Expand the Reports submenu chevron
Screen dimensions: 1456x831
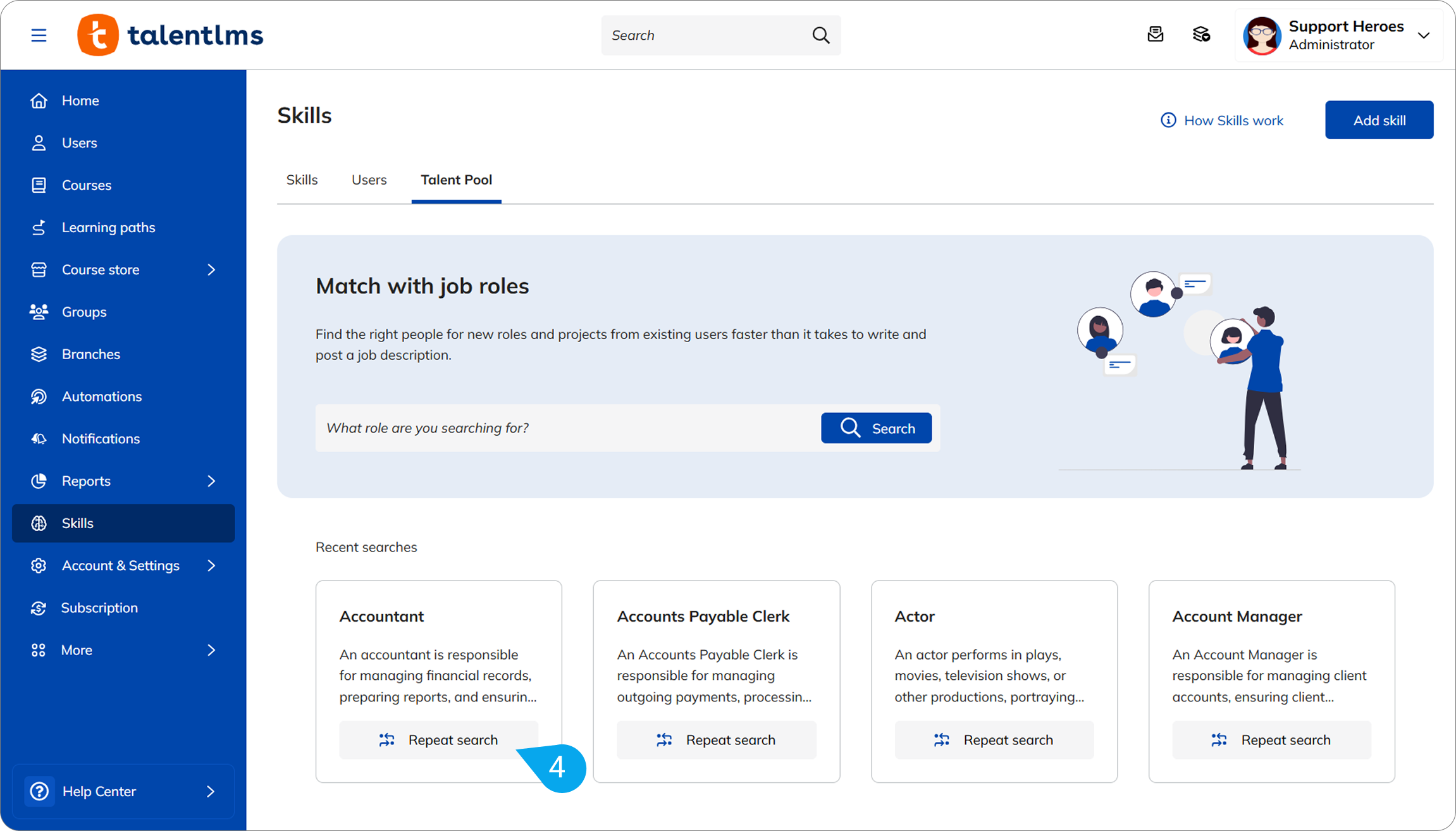tap(211, 481)
